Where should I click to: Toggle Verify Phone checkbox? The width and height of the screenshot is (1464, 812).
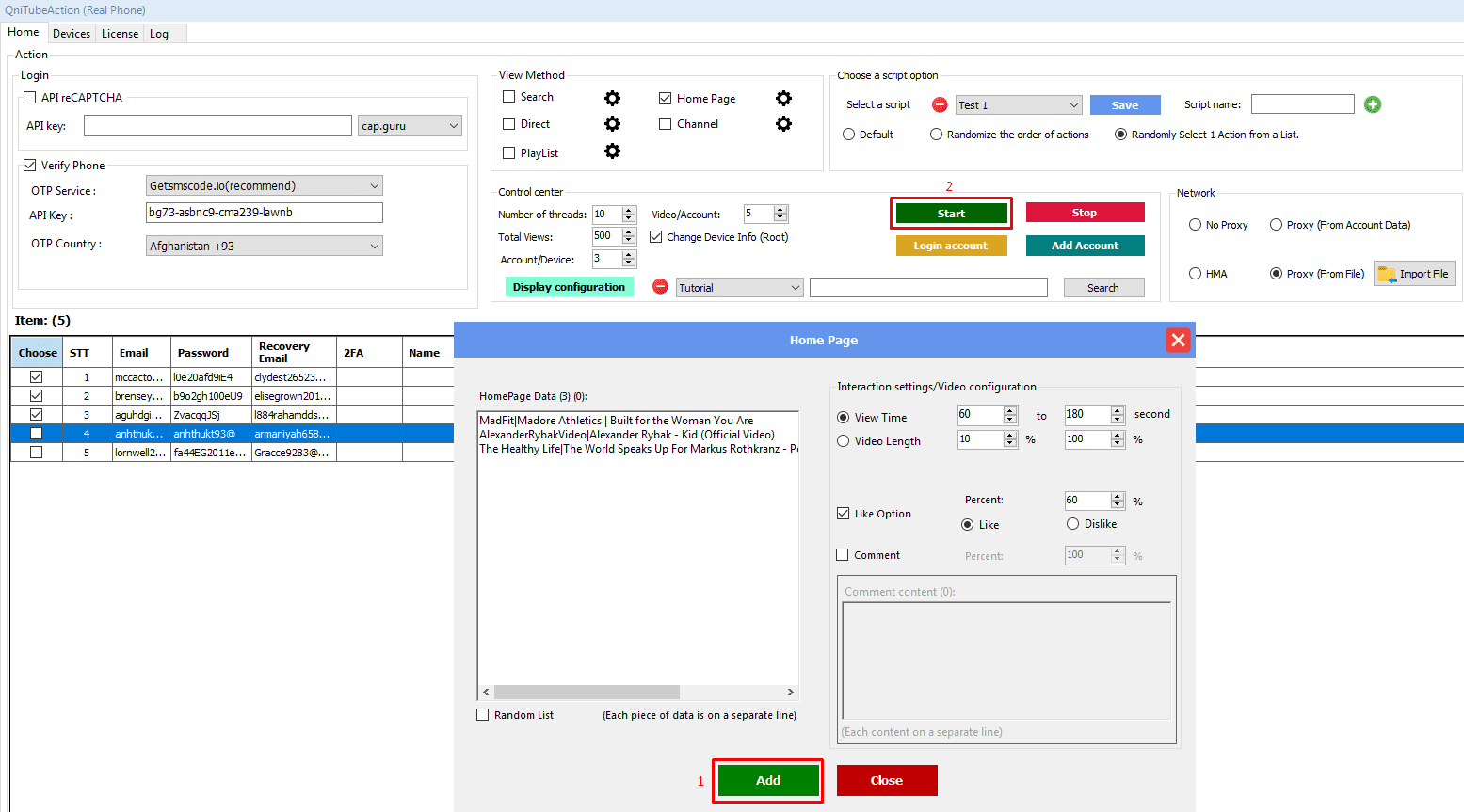pyautogui.click(x=29, y=166)
